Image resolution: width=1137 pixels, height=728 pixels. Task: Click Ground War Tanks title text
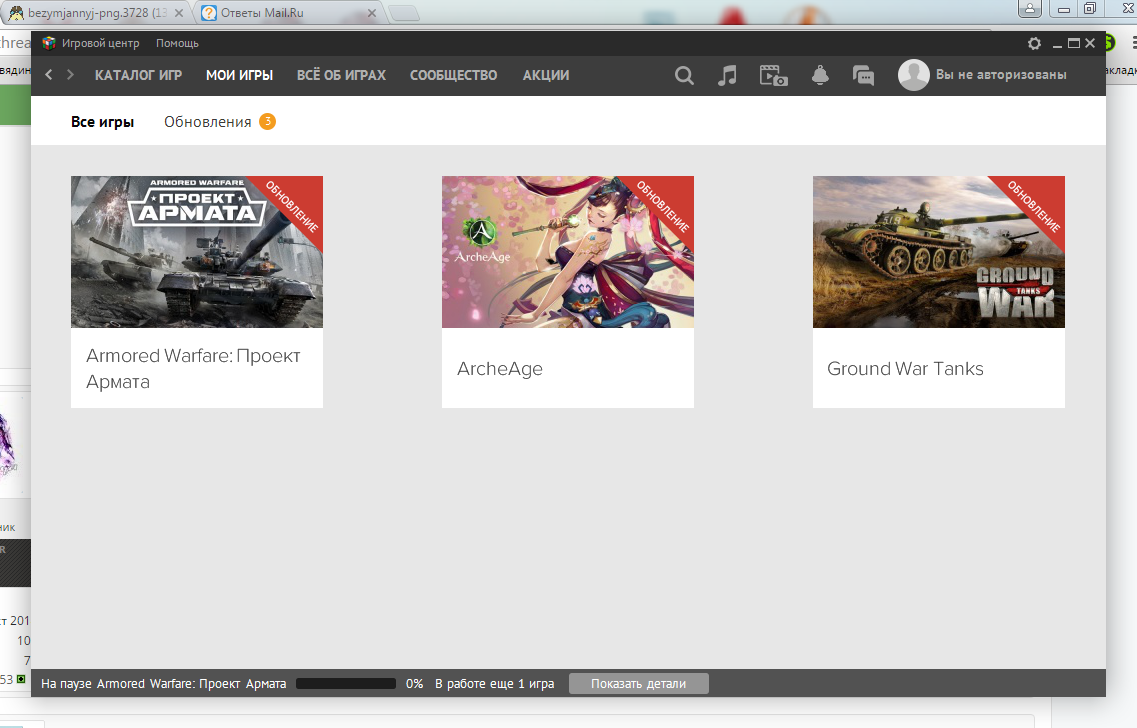tap(905, 368)
